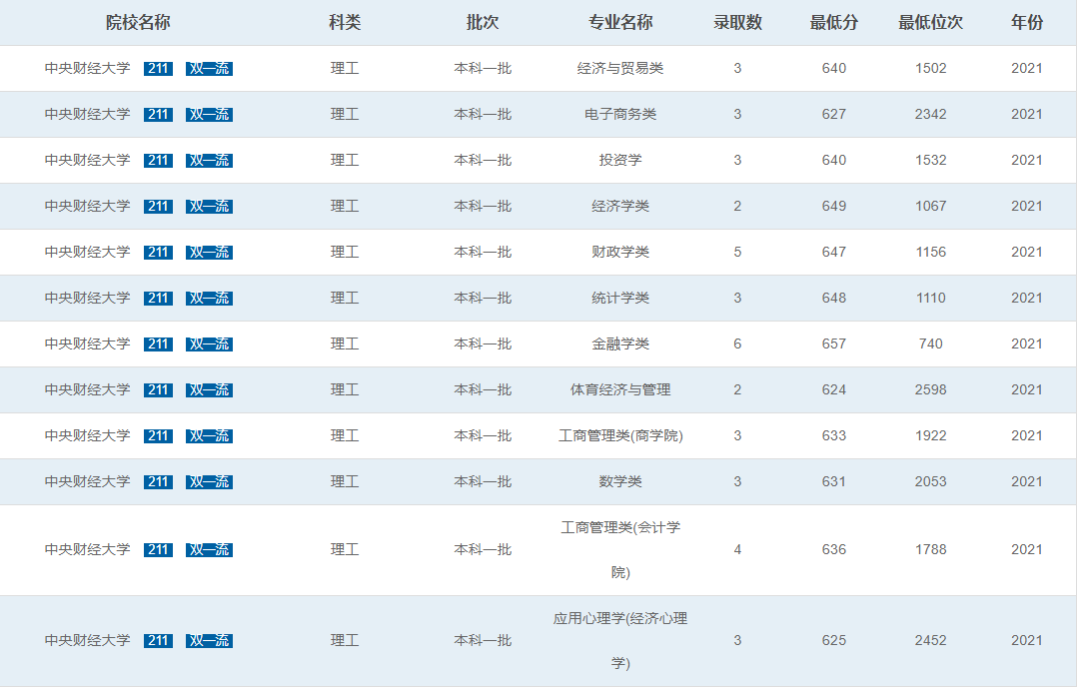The height and width of the screenshot is (687, 1080).
Task: Click the 211 badge in the 投资学 row
Action: 158,161
